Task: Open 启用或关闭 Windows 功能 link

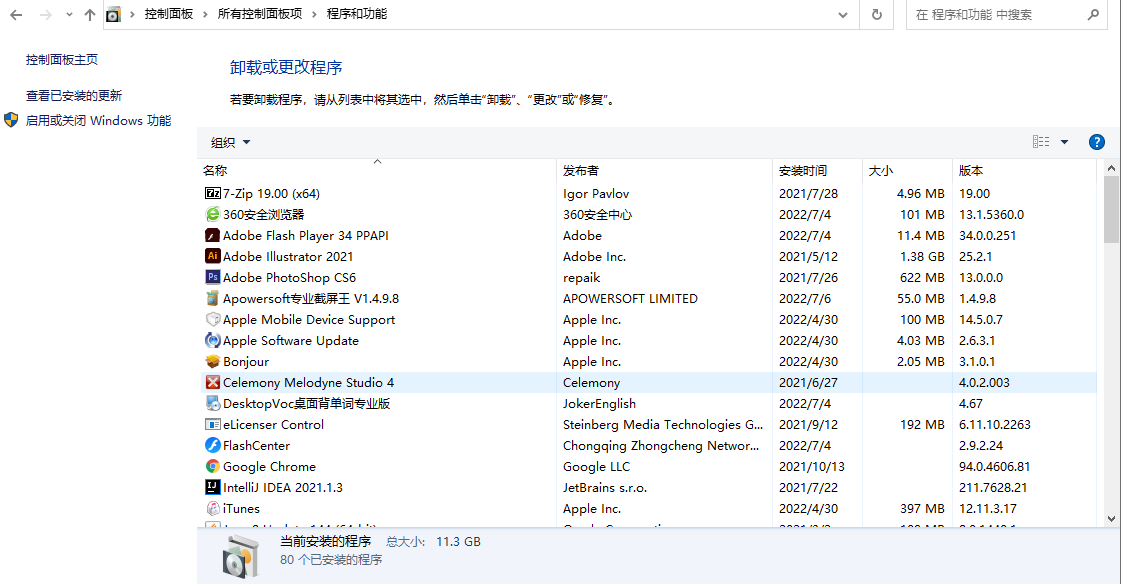Action: 98,120
